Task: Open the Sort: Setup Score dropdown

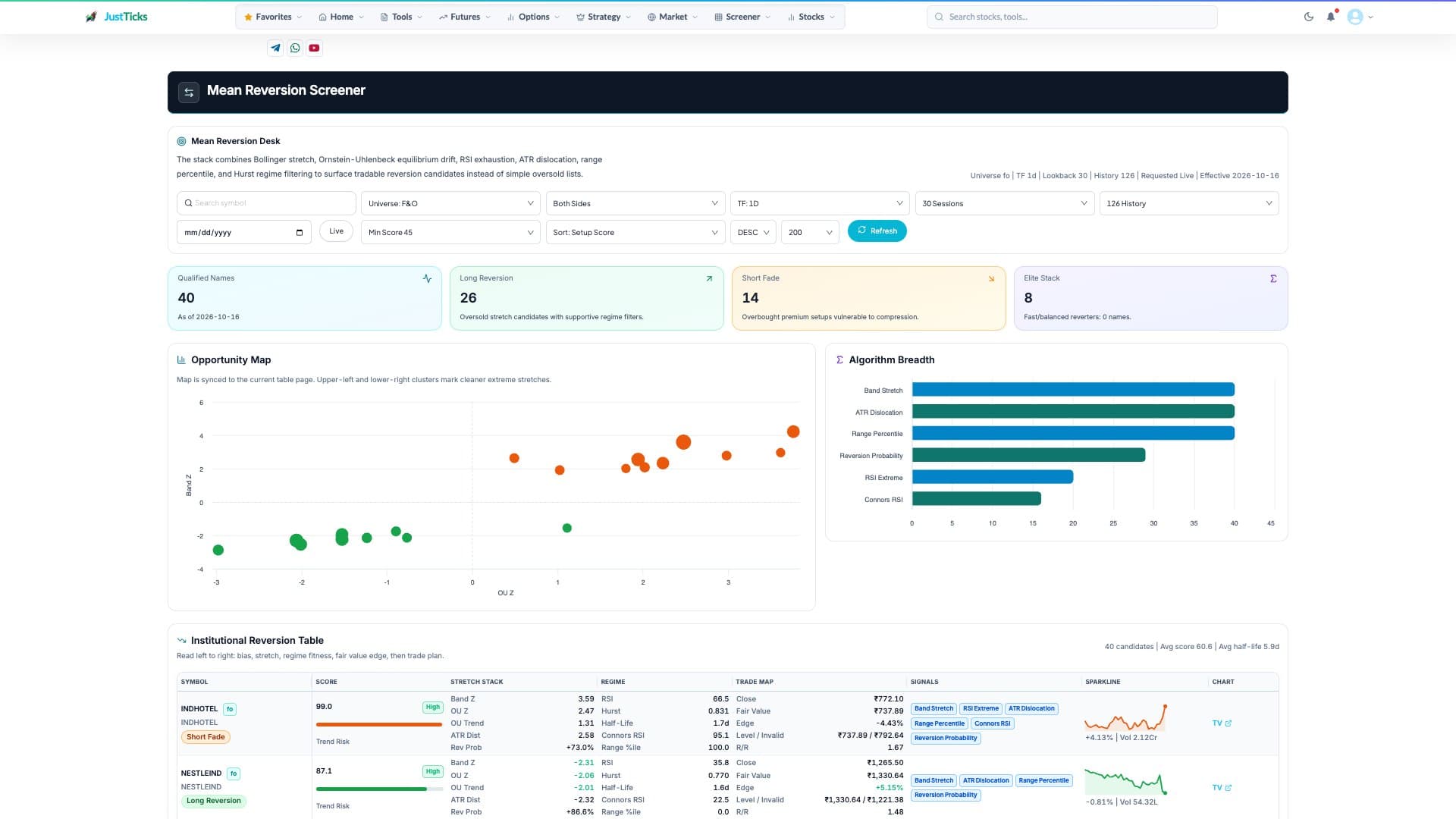Action: 635,232
